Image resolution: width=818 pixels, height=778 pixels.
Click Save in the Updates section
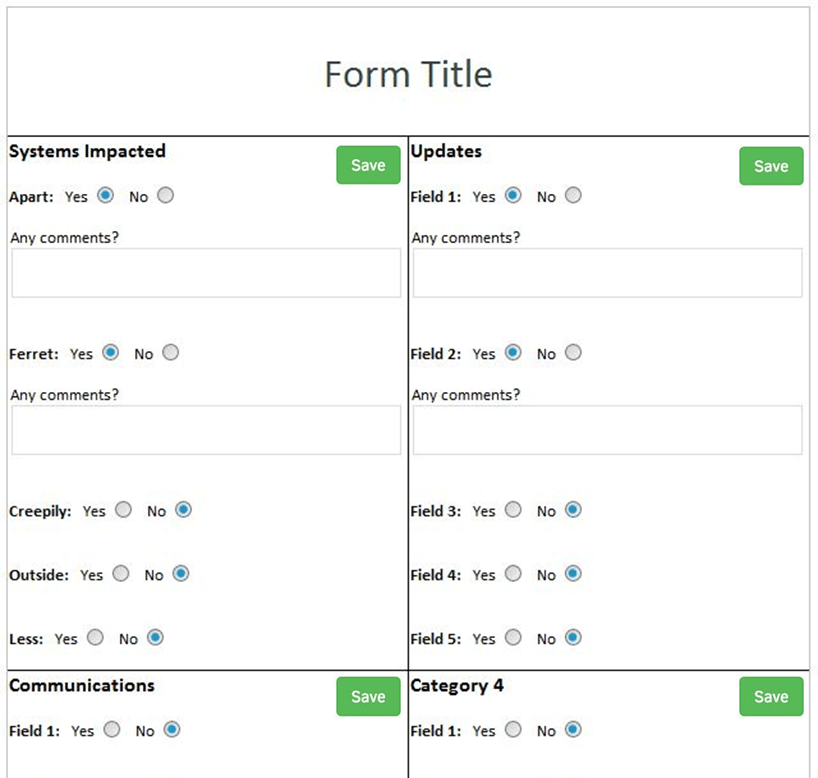(770, 165)
